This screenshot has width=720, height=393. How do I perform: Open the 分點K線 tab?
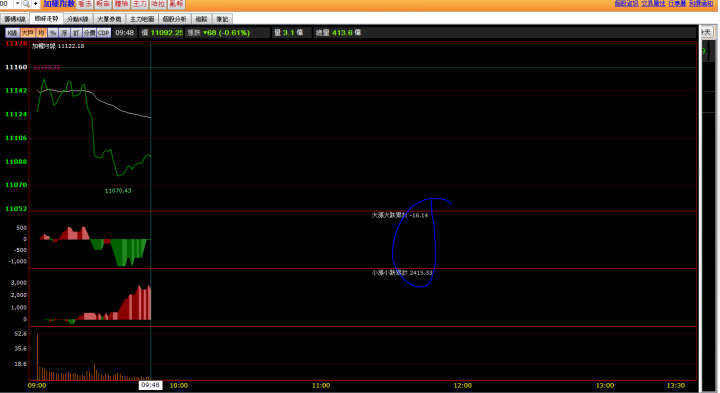78,19
